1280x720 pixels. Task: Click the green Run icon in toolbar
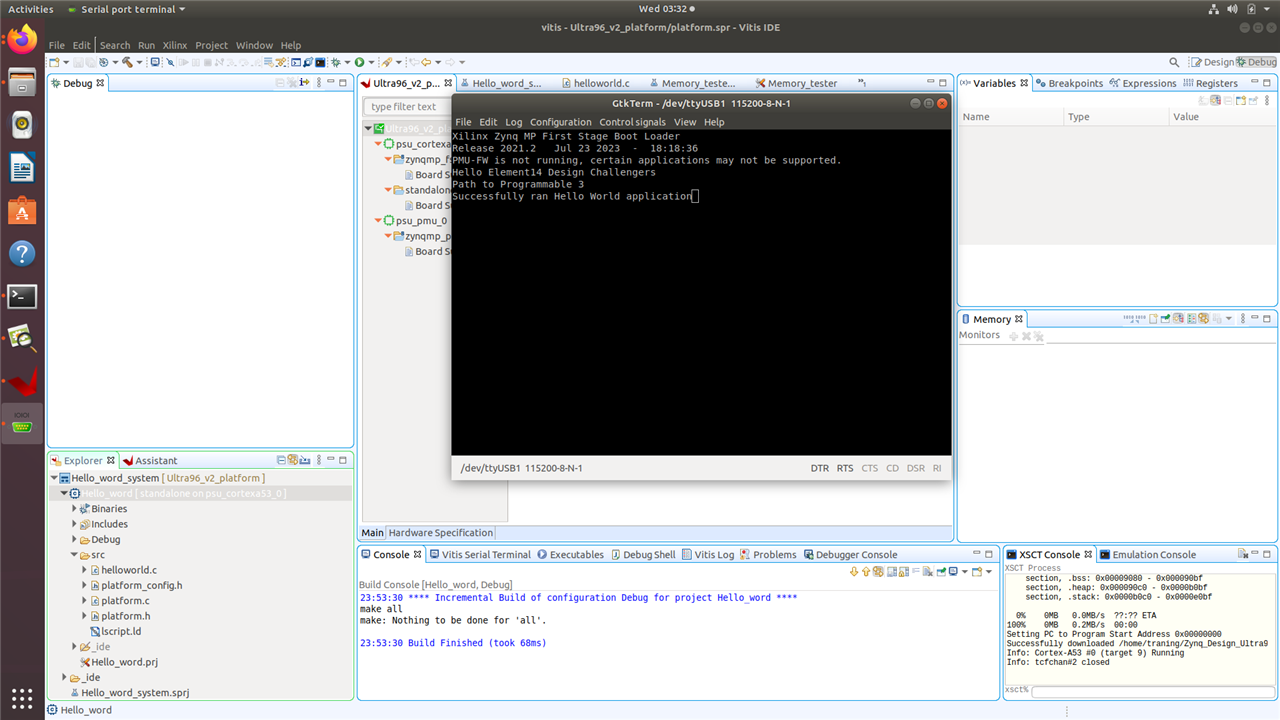tap(359, 62)
